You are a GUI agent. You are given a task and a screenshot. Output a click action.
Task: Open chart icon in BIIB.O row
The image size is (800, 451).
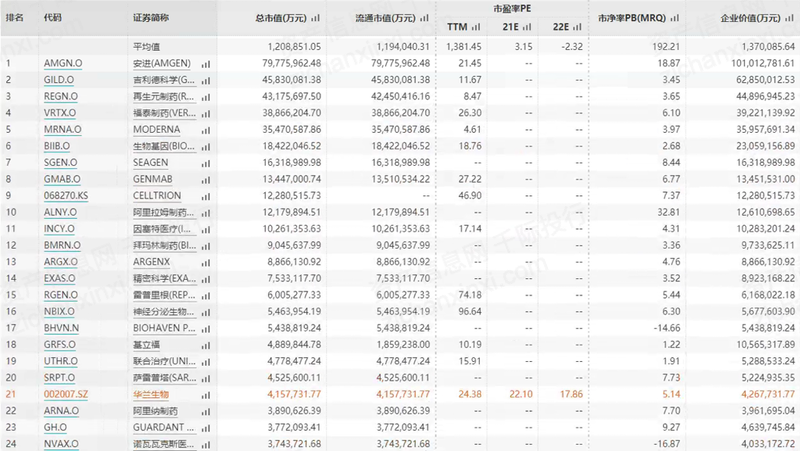[x=206, y=147]
